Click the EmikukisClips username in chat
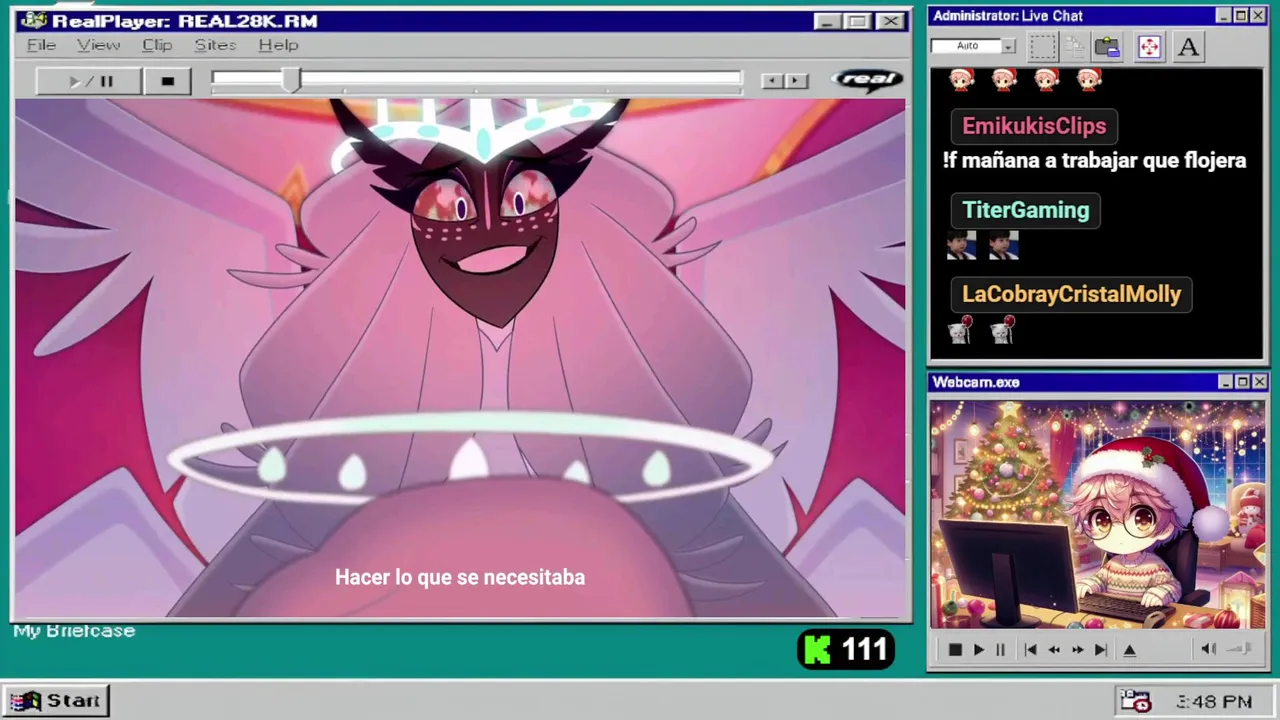1280x720 pixels. pyautogui.click(x=1034, y=126)
